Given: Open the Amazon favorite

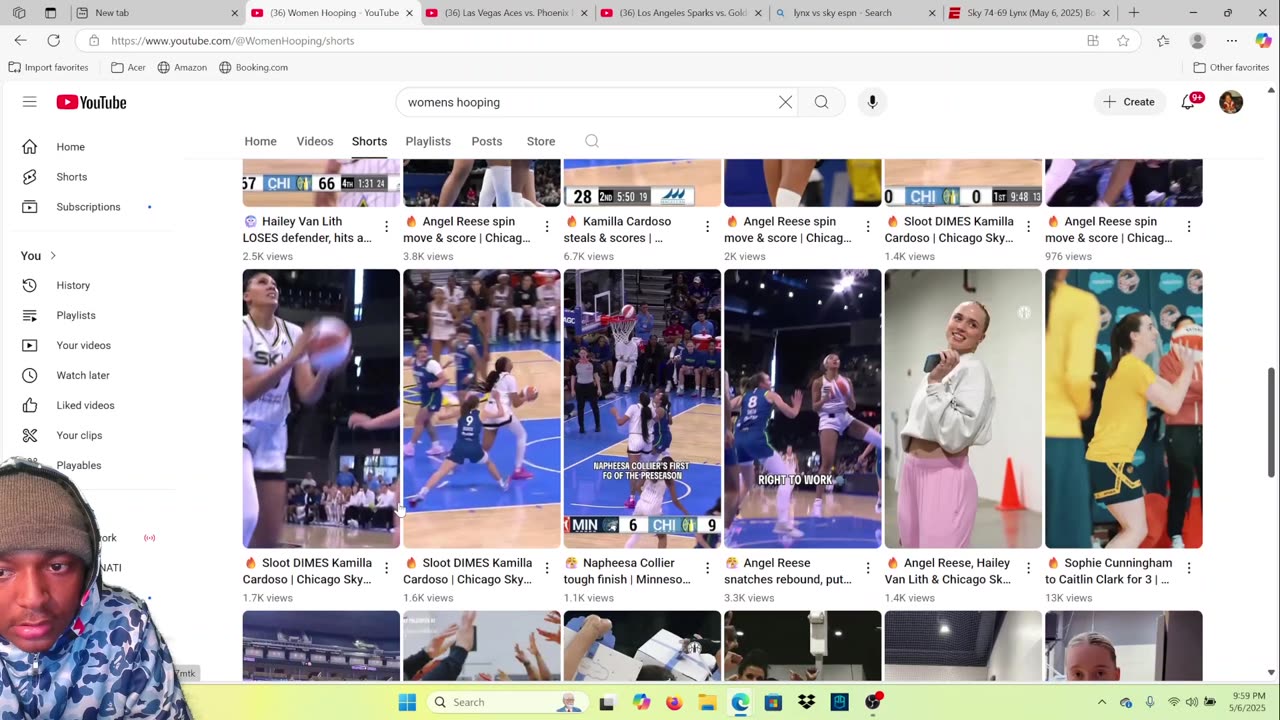Looking at the screenshot, I should 182,67.
